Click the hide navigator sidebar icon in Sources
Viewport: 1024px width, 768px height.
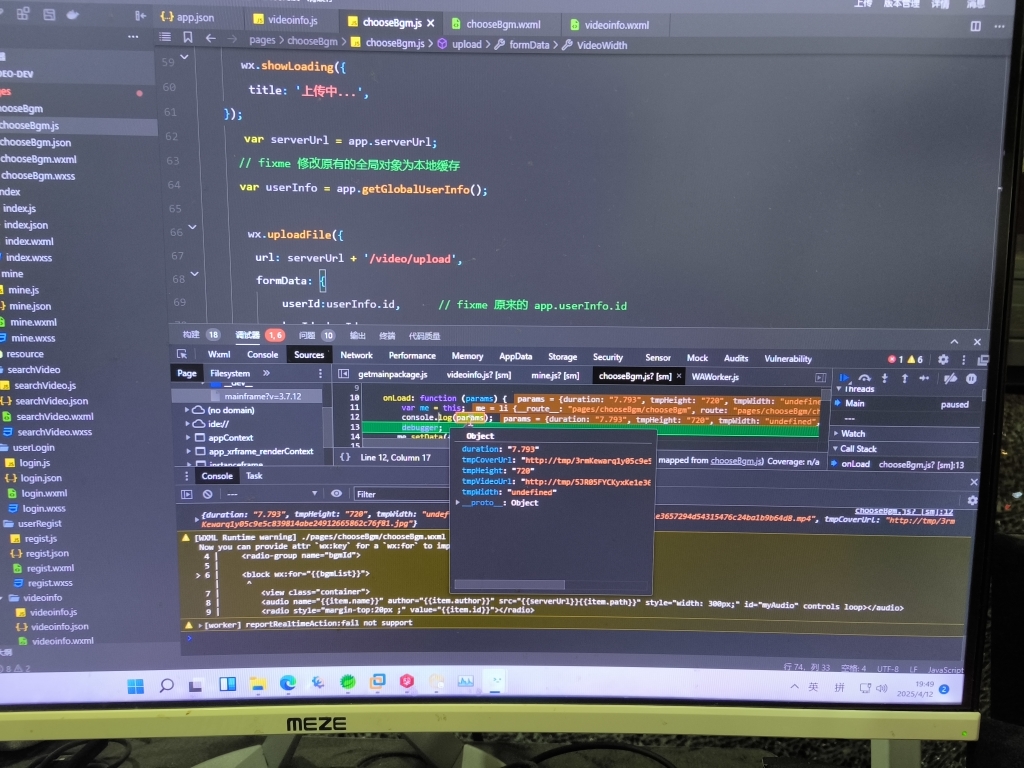coord(344,374)
